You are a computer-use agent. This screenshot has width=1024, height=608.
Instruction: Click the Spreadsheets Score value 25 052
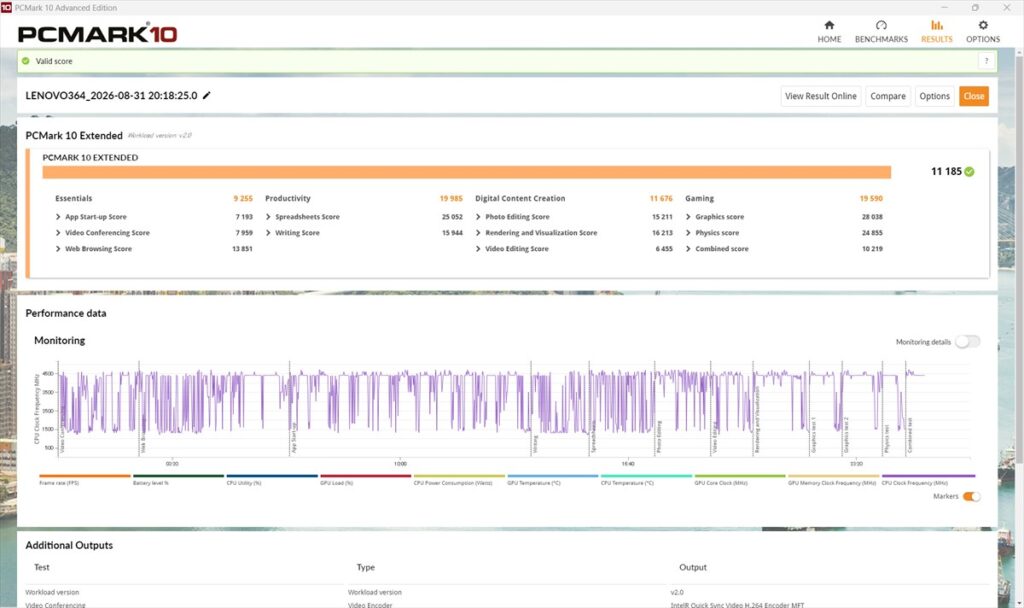[452, 217]
